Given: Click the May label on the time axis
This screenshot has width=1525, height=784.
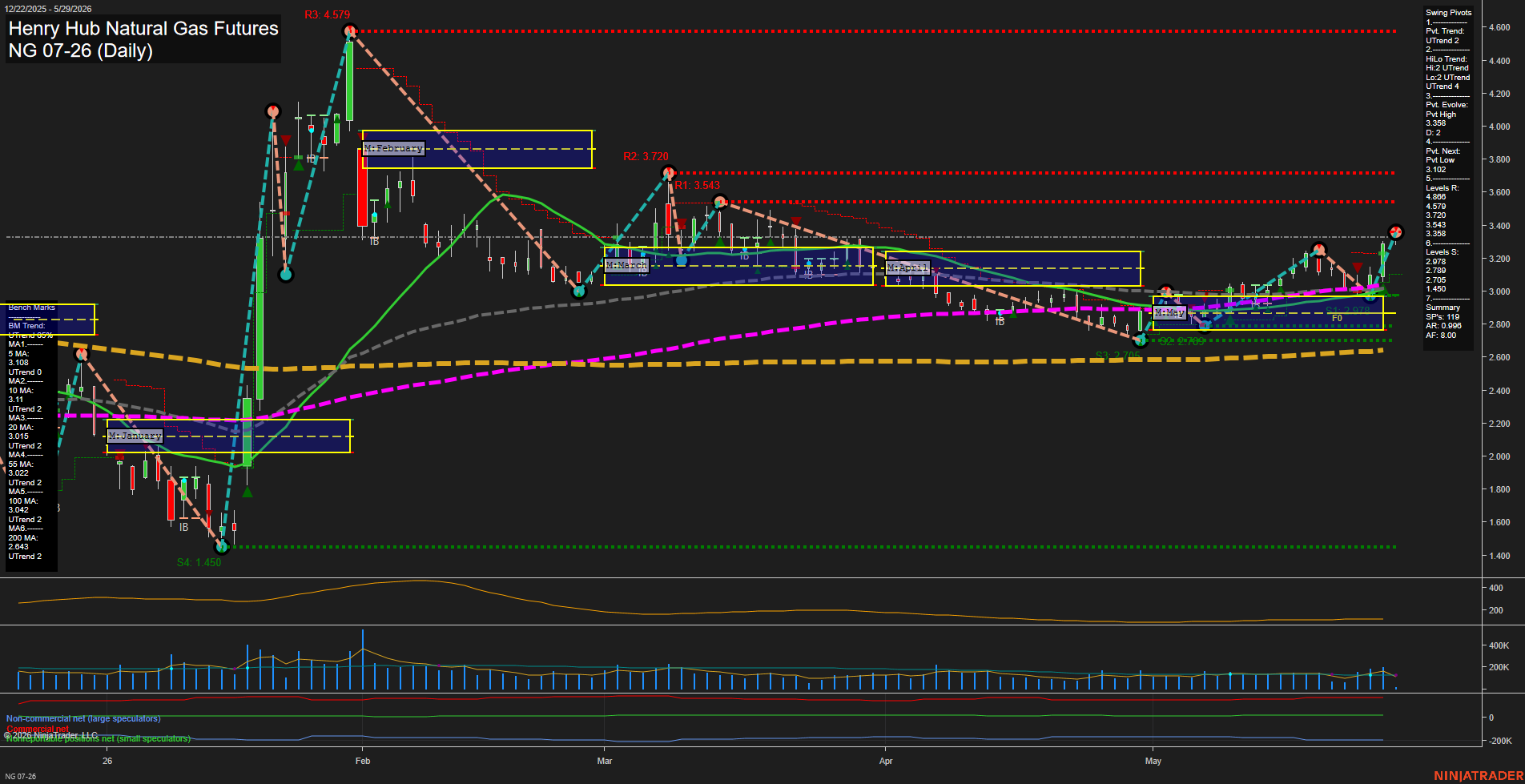Looking at the screenshot, I should coord(1153,761).
